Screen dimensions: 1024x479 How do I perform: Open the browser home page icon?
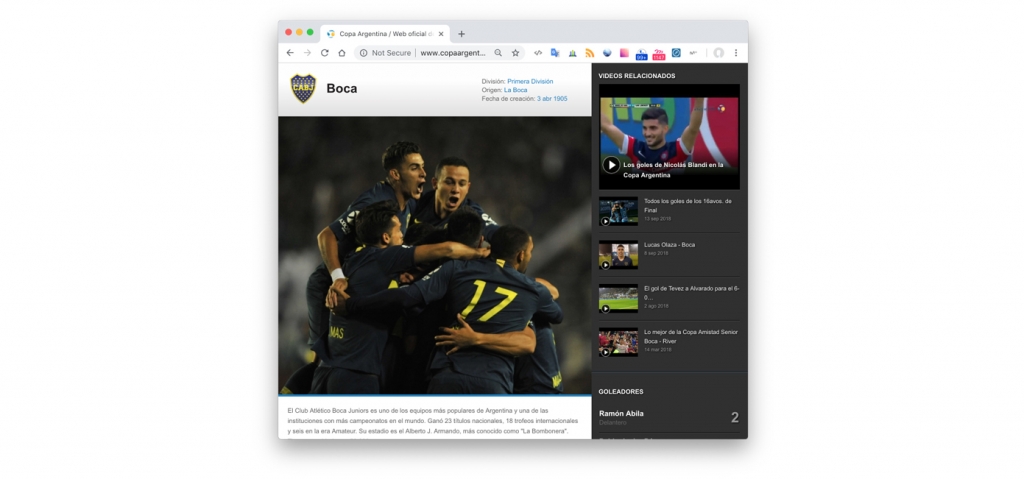[342, 53]
